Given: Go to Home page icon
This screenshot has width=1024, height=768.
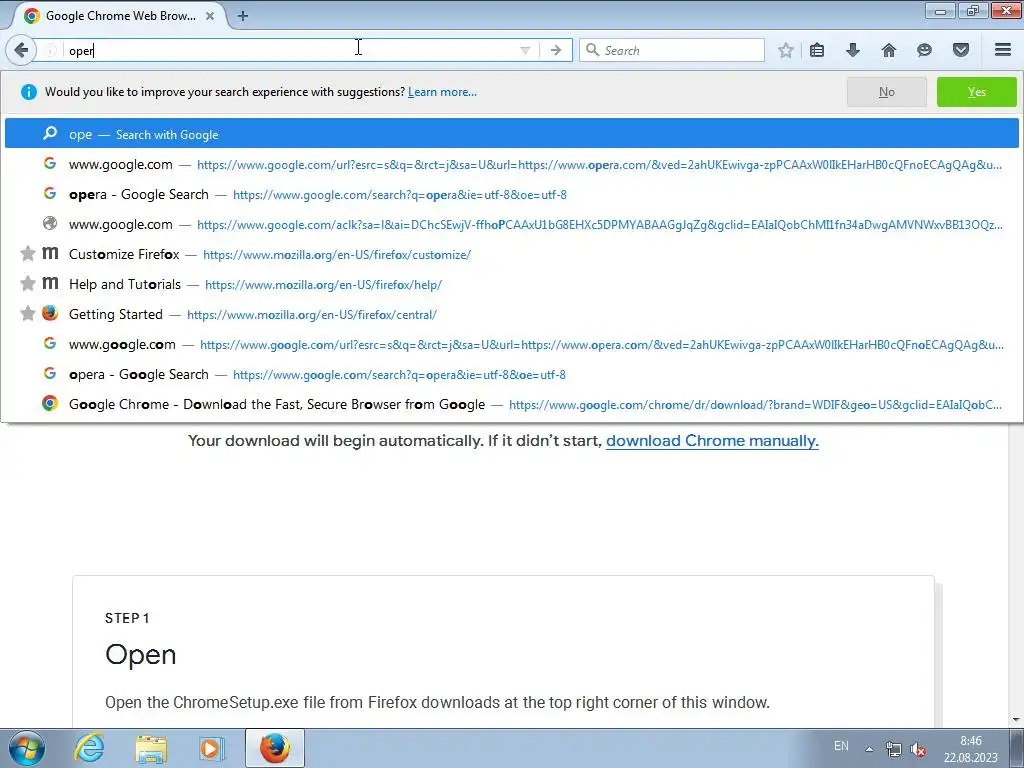Looking at the screenshot, I should click(888, 50).
